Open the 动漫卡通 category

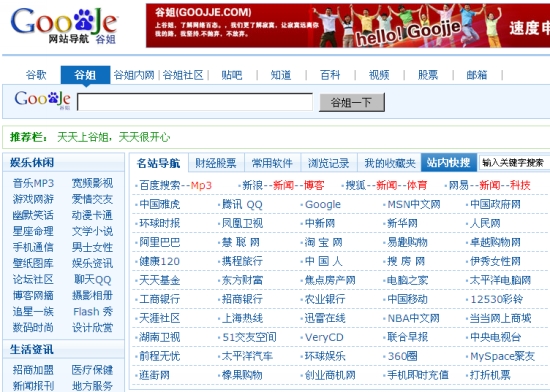(x=92, y=215)
